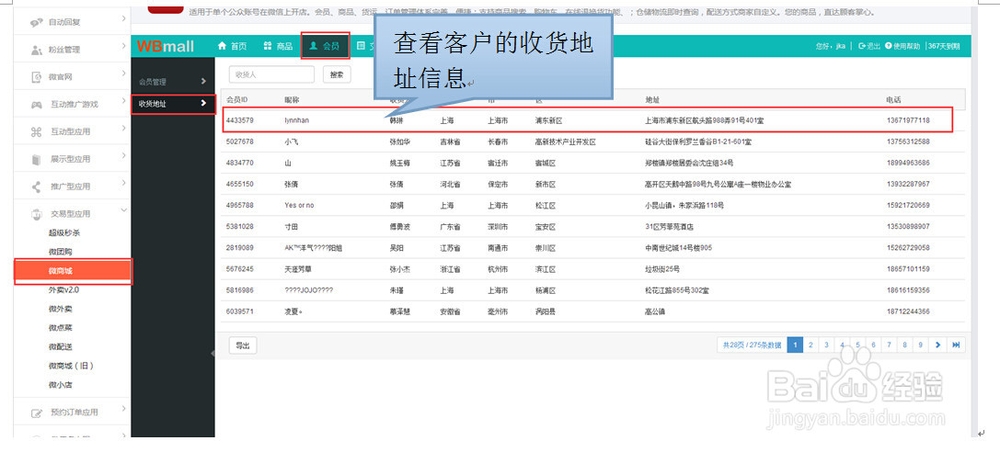Click the 交易型应用 icon
This screenshot has width=1000, height=452.
(x=37, y=214)
